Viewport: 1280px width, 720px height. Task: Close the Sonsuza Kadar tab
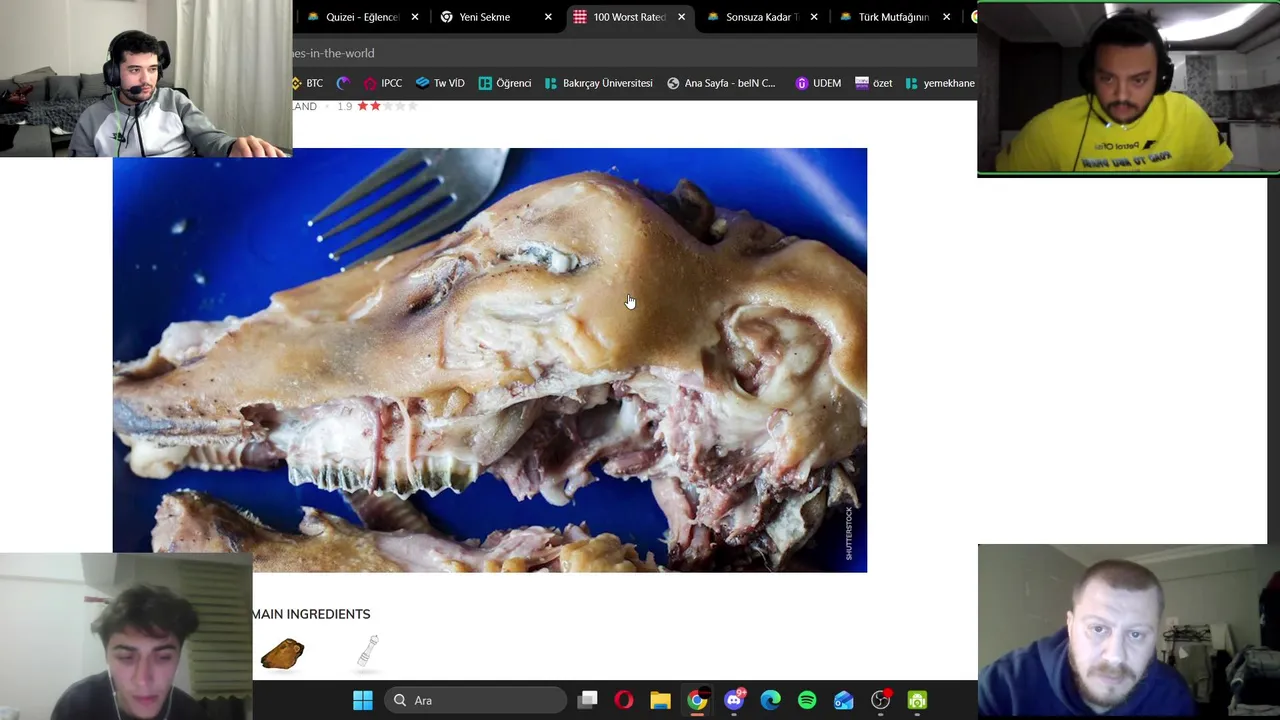click(814, 17)
